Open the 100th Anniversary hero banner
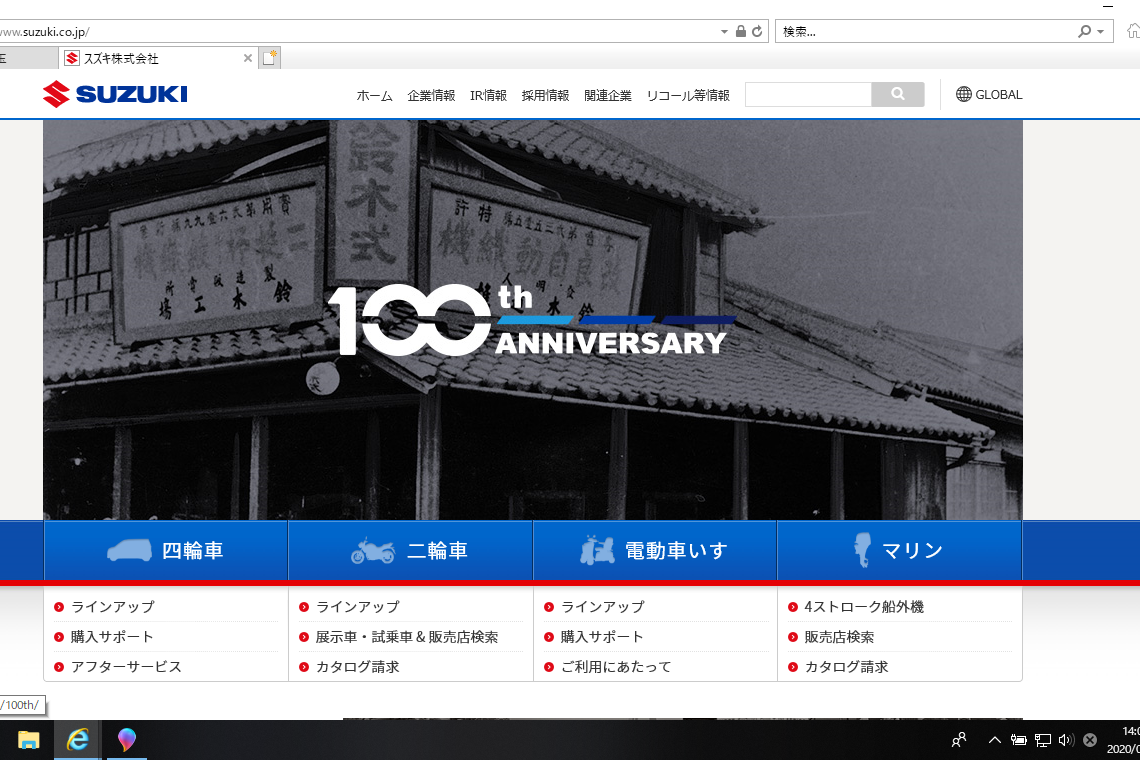This screenshot has width=1140, height=760. pos(533,319)
